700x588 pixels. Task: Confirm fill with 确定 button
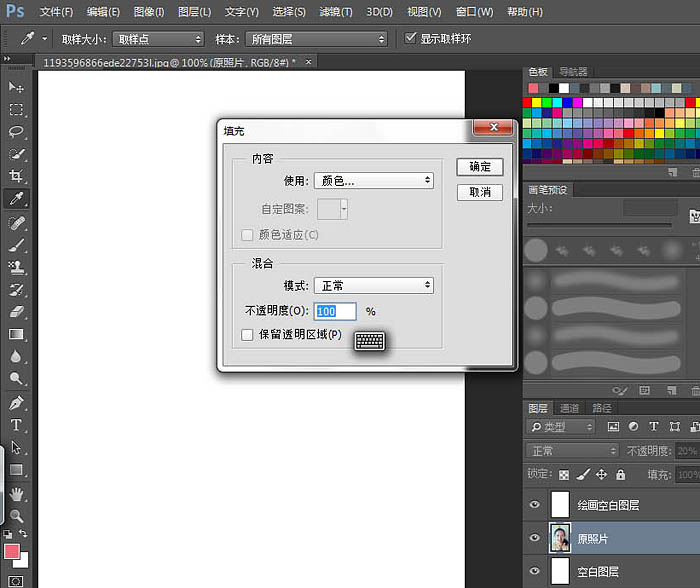pos(480,167)
